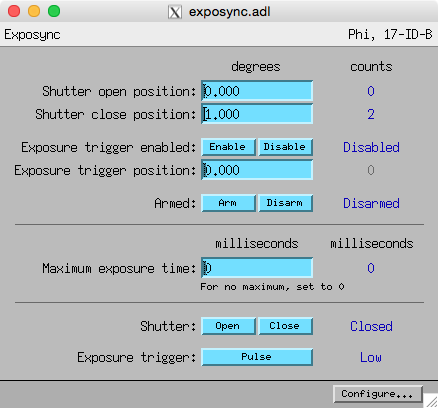Click the X11 icon in the title bar

point(175,12)
